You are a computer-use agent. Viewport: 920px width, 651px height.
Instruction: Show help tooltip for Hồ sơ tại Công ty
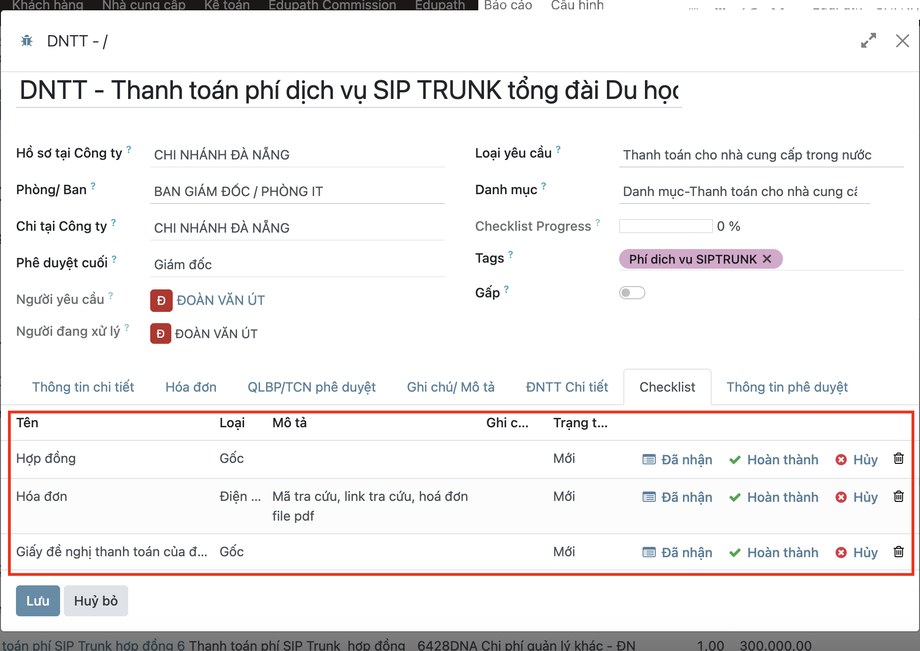tap(129, 149)
